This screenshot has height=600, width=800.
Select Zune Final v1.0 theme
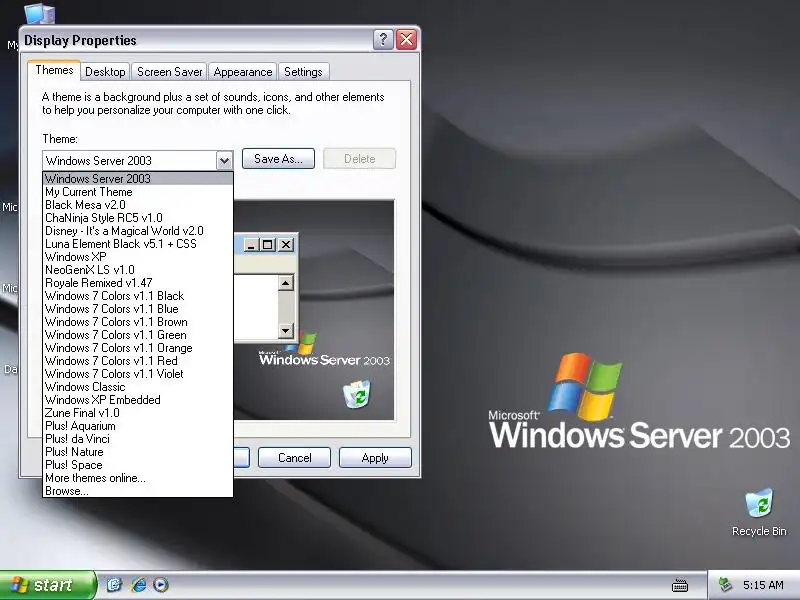[x=138, y=413]
